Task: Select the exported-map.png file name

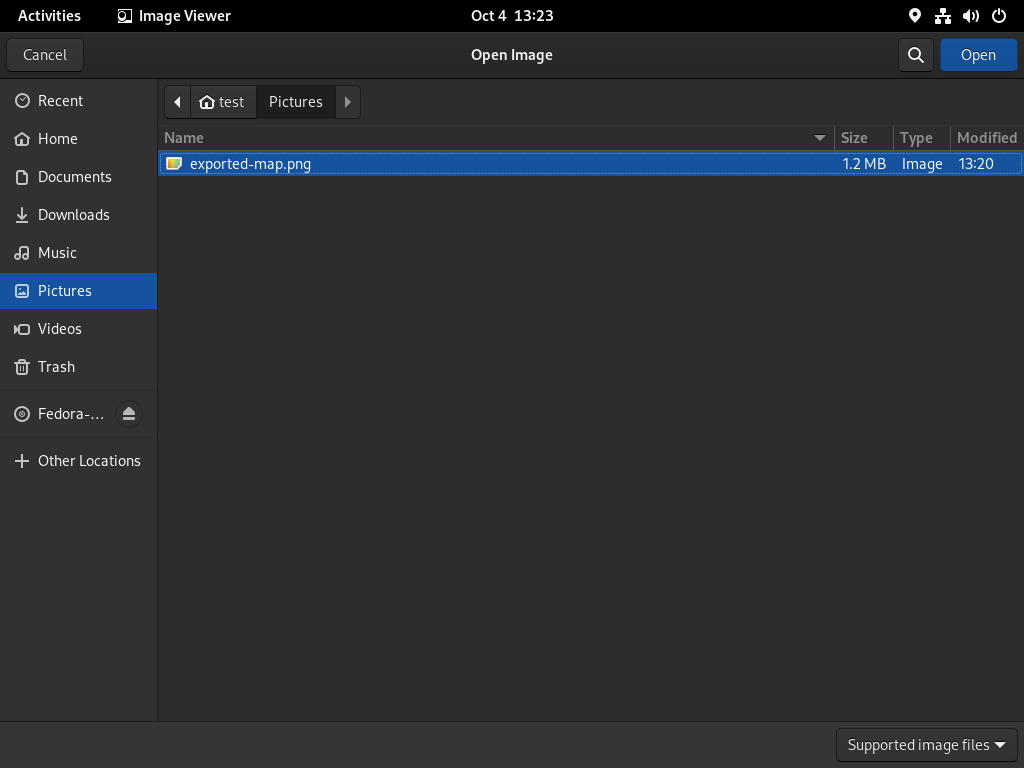Action: 250,164
